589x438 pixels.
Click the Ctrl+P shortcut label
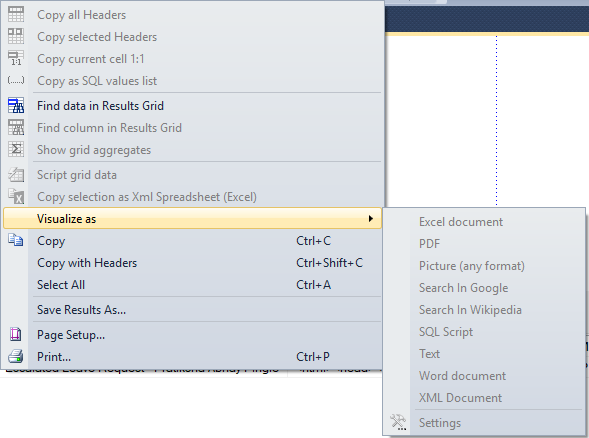pyautogui.click(x=313, y=356)
